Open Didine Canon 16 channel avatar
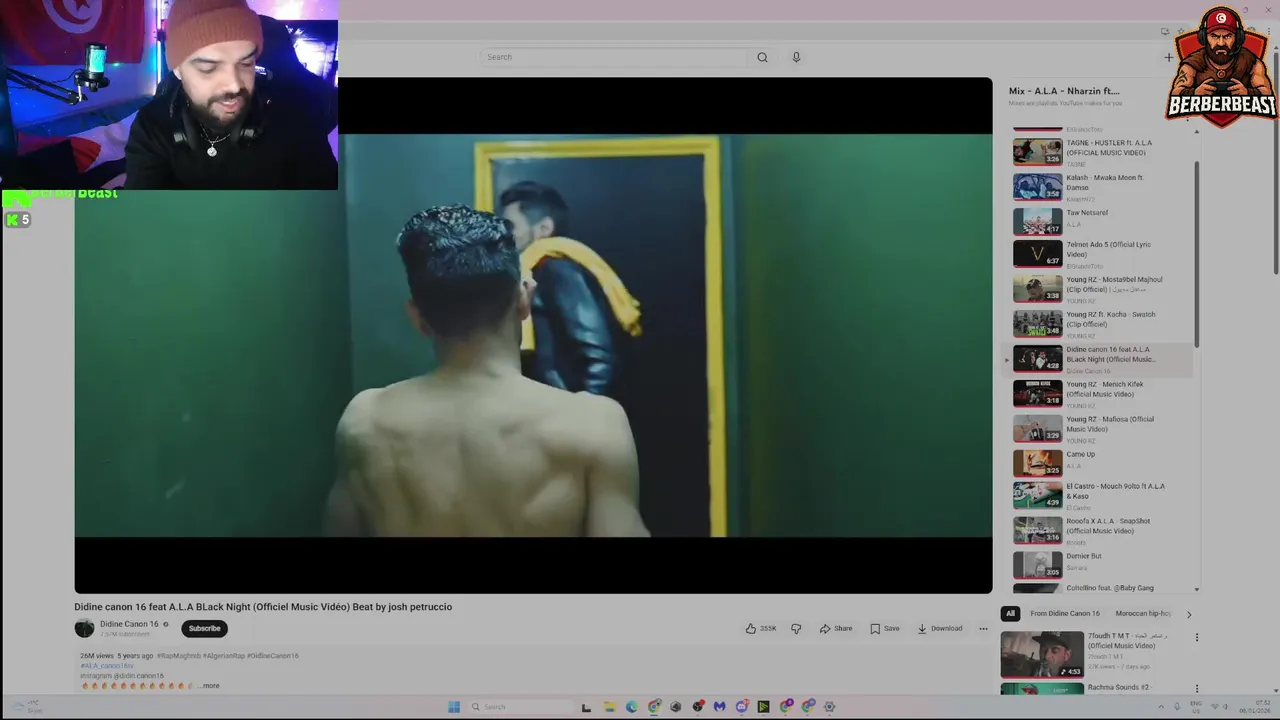Viewport: 1280px width, 720px height. [84, 628]
